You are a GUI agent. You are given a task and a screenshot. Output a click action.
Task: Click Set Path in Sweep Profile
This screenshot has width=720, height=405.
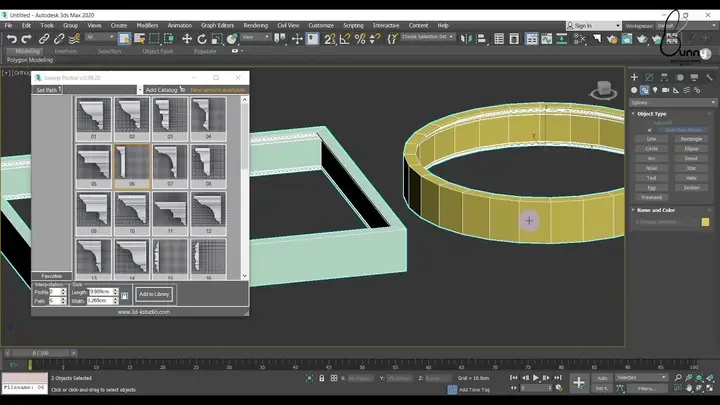tap(47, 90)
